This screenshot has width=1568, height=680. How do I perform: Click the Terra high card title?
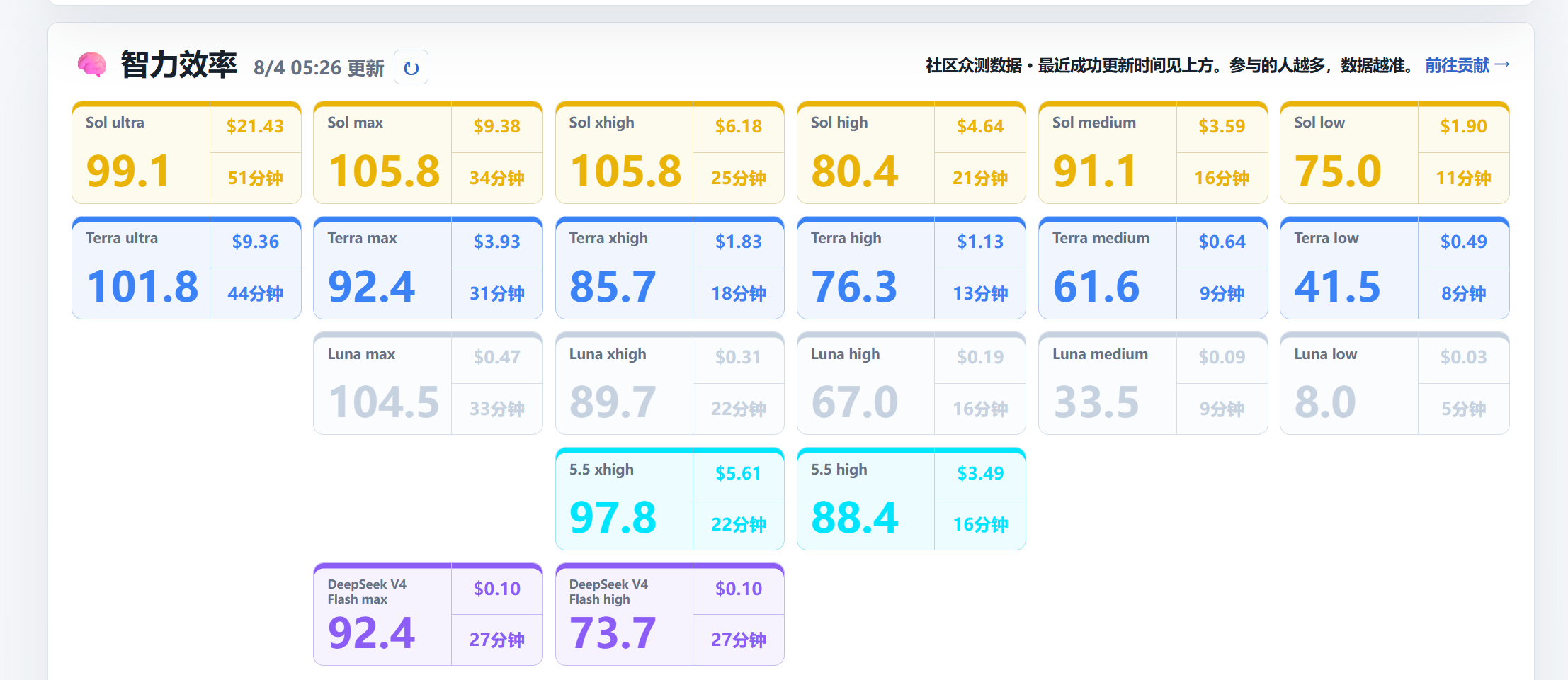(846, 238)
